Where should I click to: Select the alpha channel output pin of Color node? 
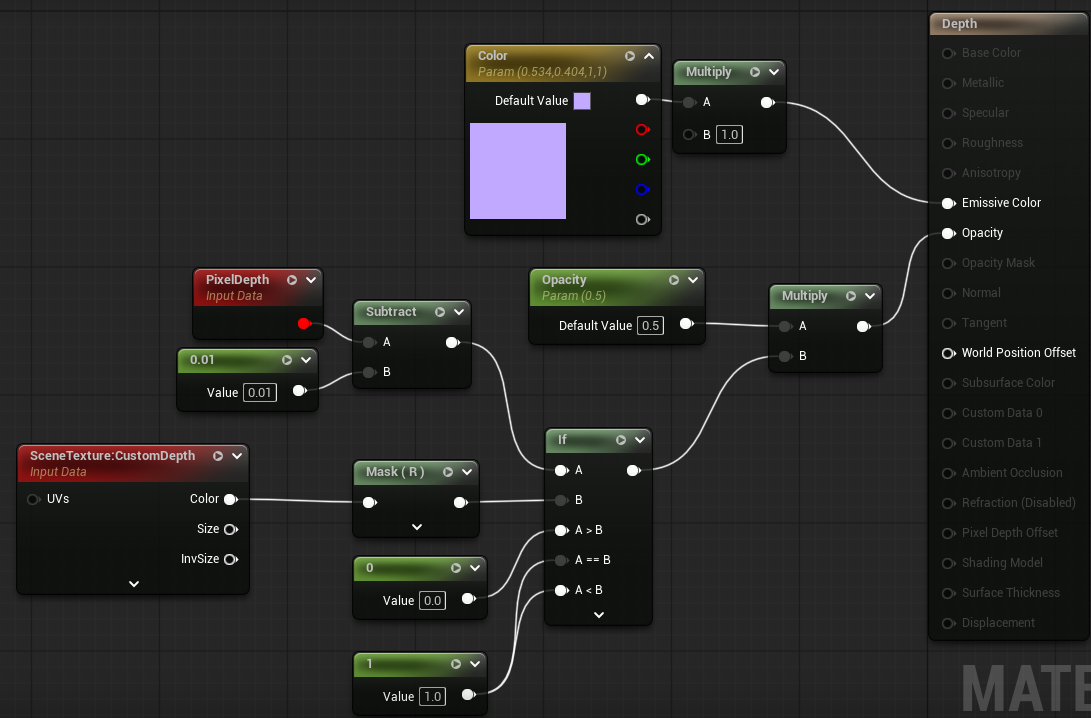pyautogui.click(x=643, y=219)
